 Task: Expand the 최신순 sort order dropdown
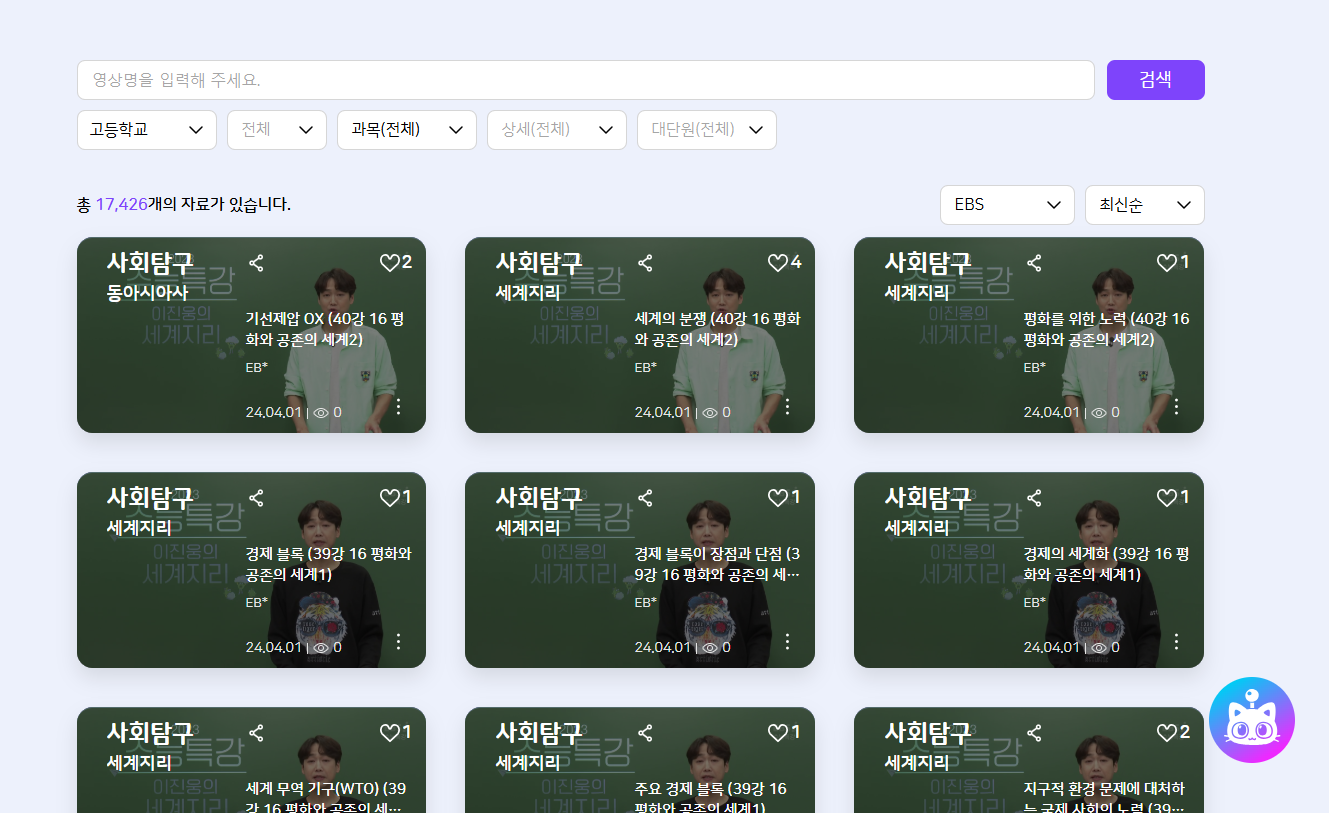point(1144,205)
